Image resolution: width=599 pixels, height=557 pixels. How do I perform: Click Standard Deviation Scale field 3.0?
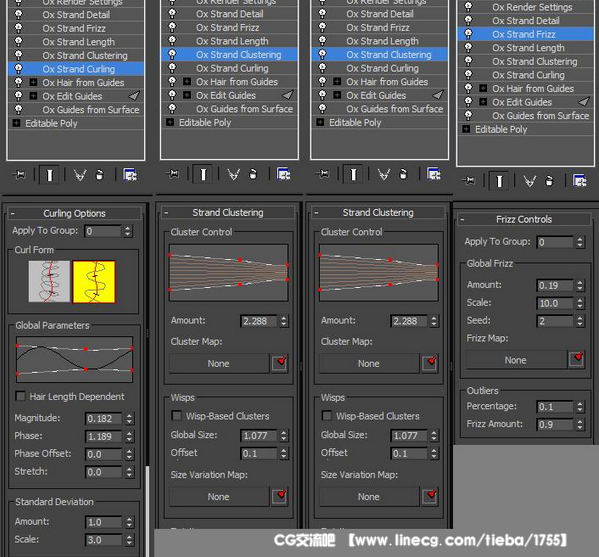(104, 540)
